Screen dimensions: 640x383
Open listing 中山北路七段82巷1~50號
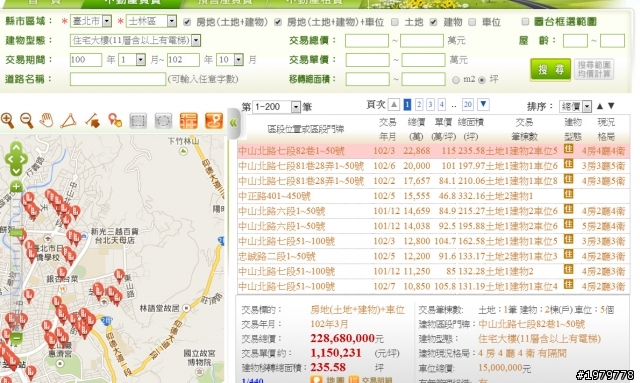click(291, 151)
